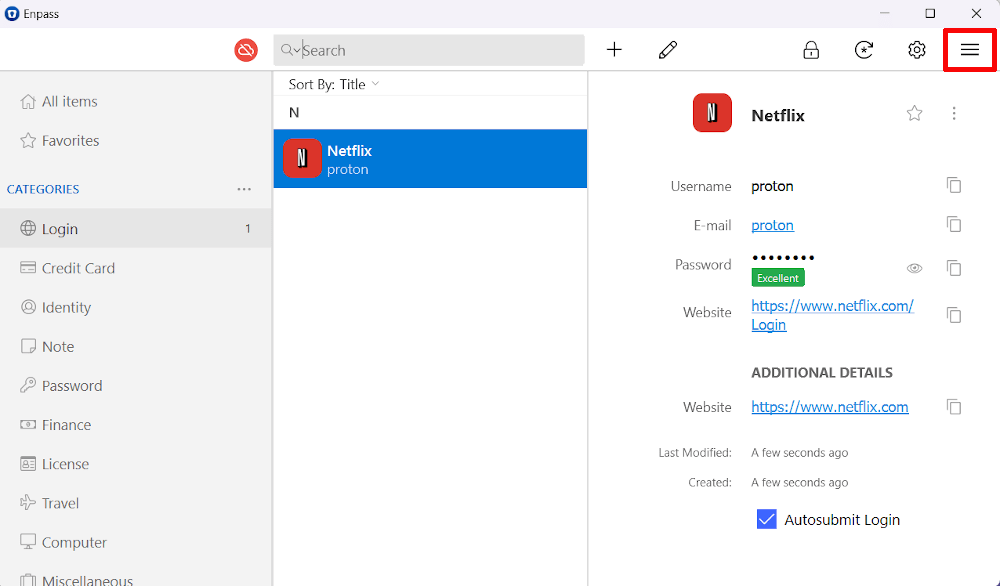
Task: Minimize the Enpass window
Action: [884, 13]
